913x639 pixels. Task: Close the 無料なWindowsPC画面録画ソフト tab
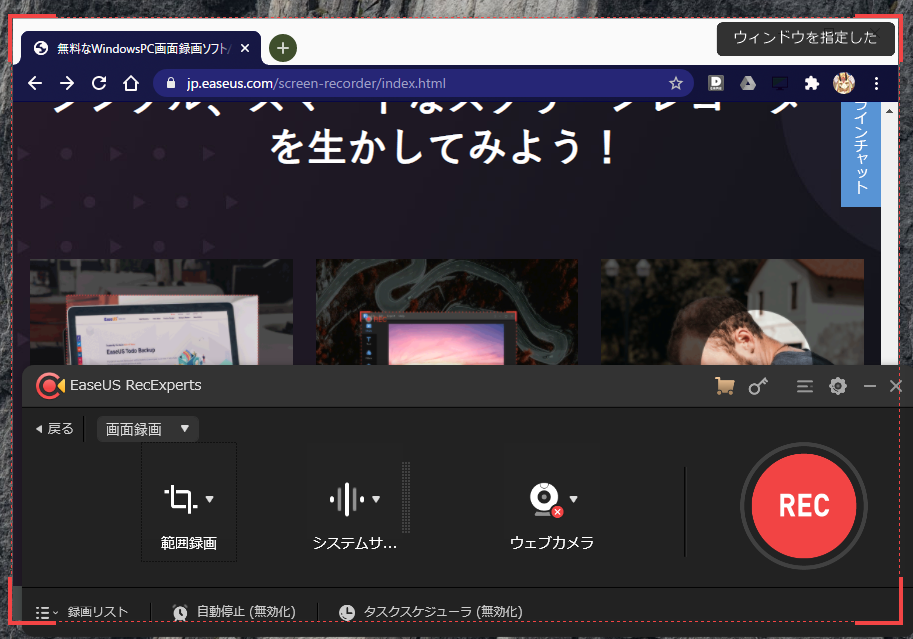245,48
